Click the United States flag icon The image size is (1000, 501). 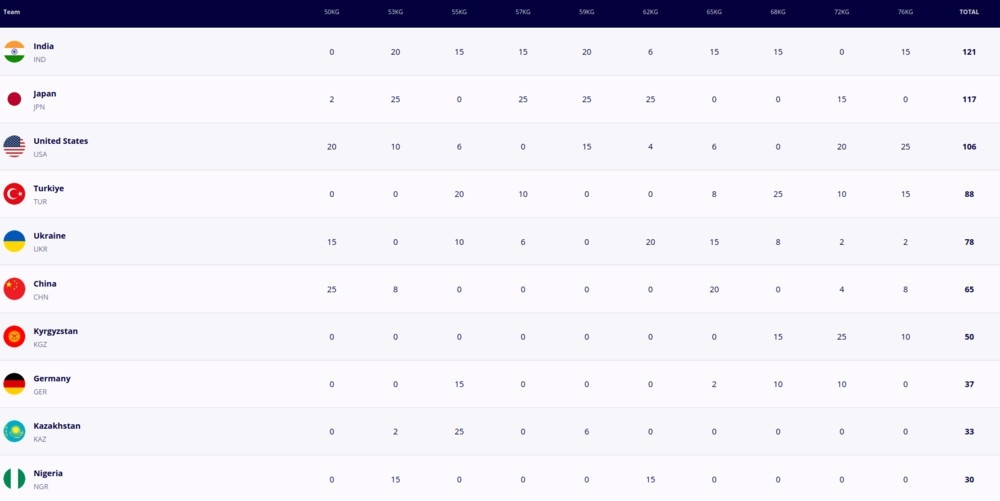click(14, 146)
